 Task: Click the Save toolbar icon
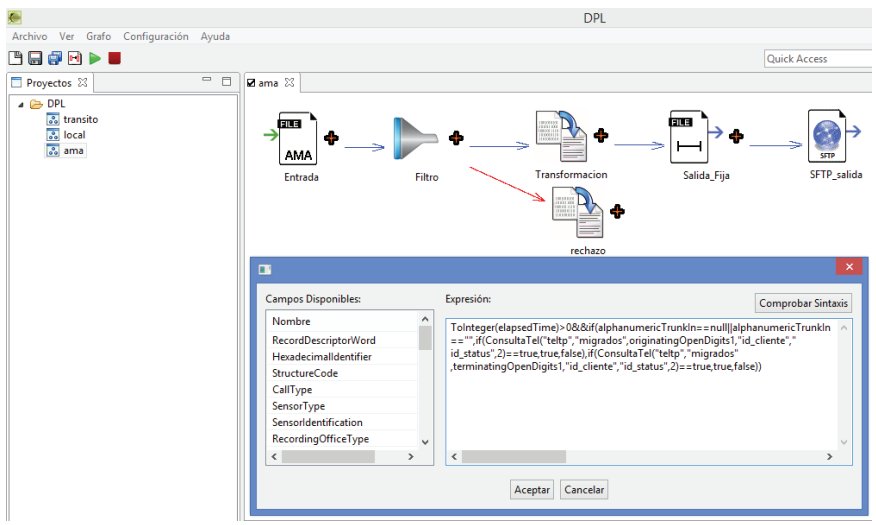tap(35, 59)
